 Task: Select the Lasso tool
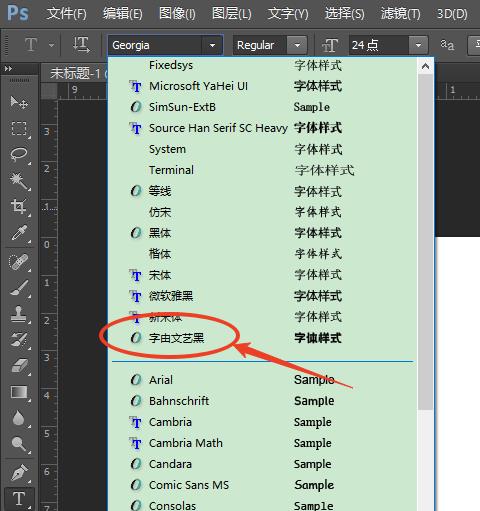click(x=19, y=154)
